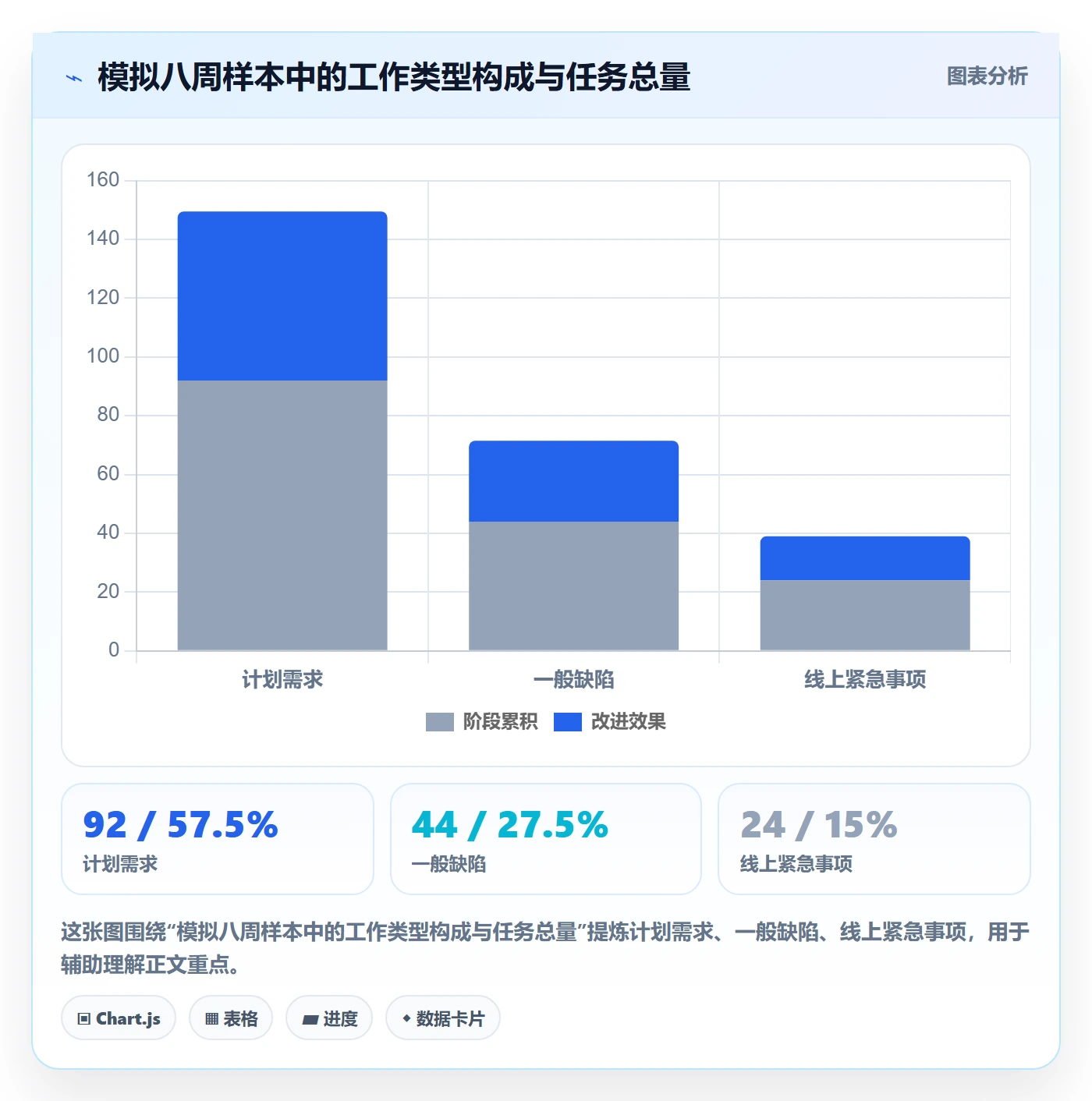This screenshot has height=1101, width=1092.
Task: Toggle the 阶段累积 legend swatch
Action: point(440,722)
